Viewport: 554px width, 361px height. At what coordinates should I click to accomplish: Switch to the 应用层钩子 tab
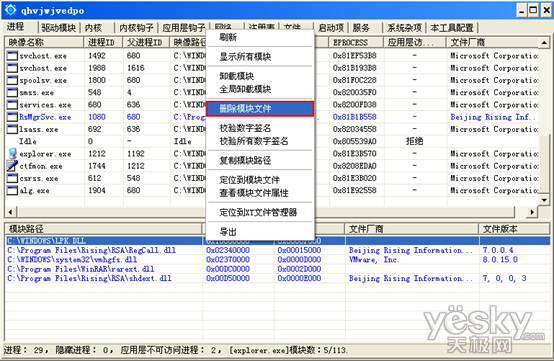click(183, 28)
